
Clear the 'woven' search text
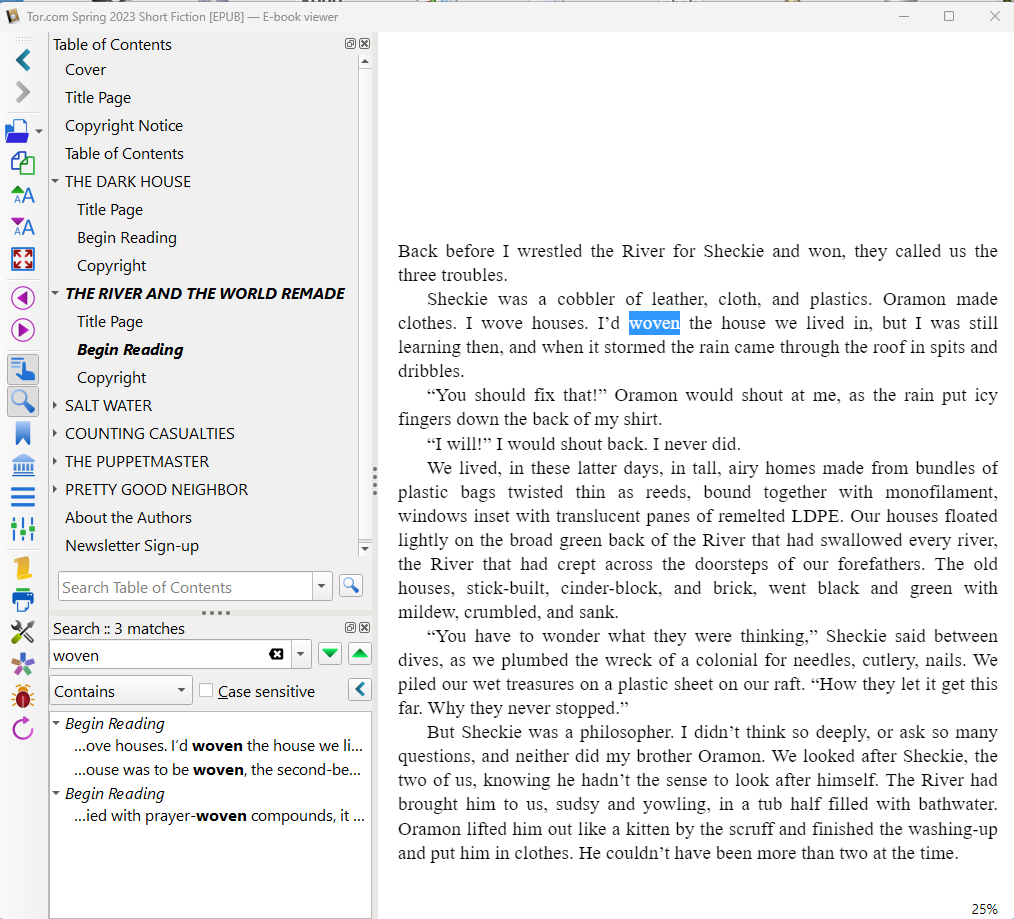276,654
